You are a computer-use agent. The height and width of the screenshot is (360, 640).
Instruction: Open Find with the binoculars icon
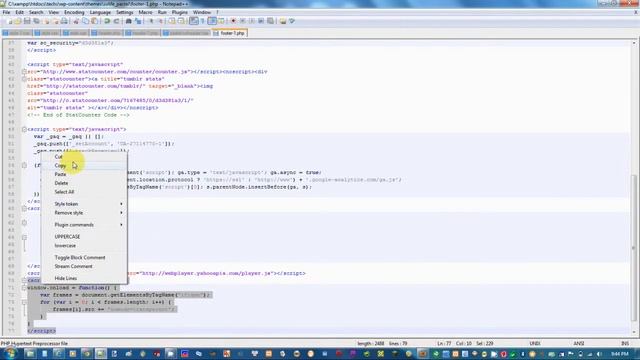(128, 21)
